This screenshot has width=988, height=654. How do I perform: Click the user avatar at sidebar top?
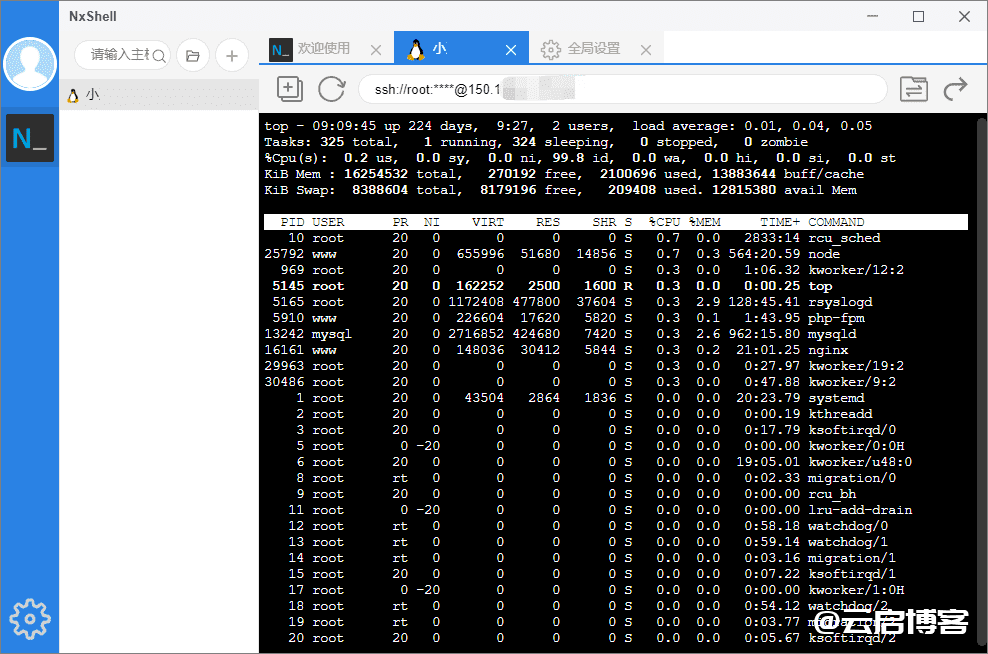point(30,62)
